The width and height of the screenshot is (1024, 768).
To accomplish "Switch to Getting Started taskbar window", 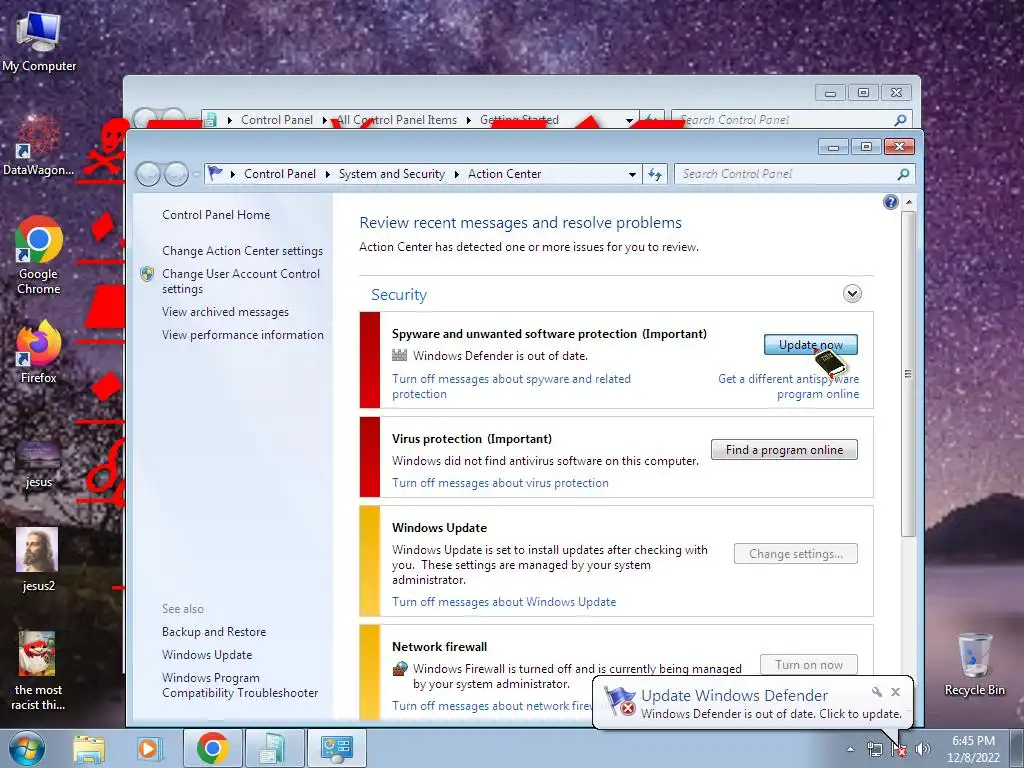I will [x=274, y=748].
